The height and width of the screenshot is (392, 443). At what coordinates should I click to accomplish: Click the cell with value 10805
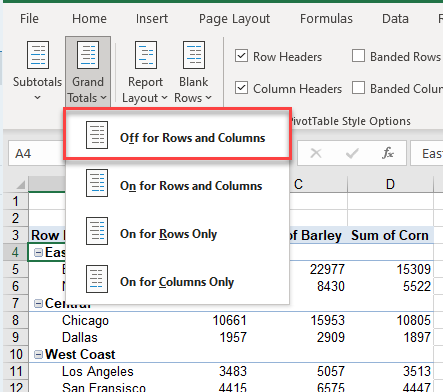[x=414, y=320]
